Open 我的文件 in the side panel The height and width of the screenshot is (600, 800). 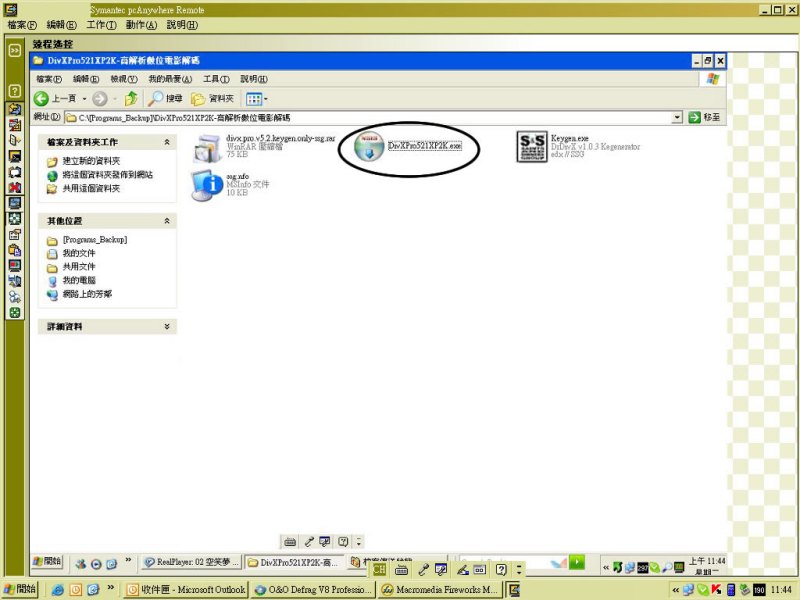coord(79,253)
